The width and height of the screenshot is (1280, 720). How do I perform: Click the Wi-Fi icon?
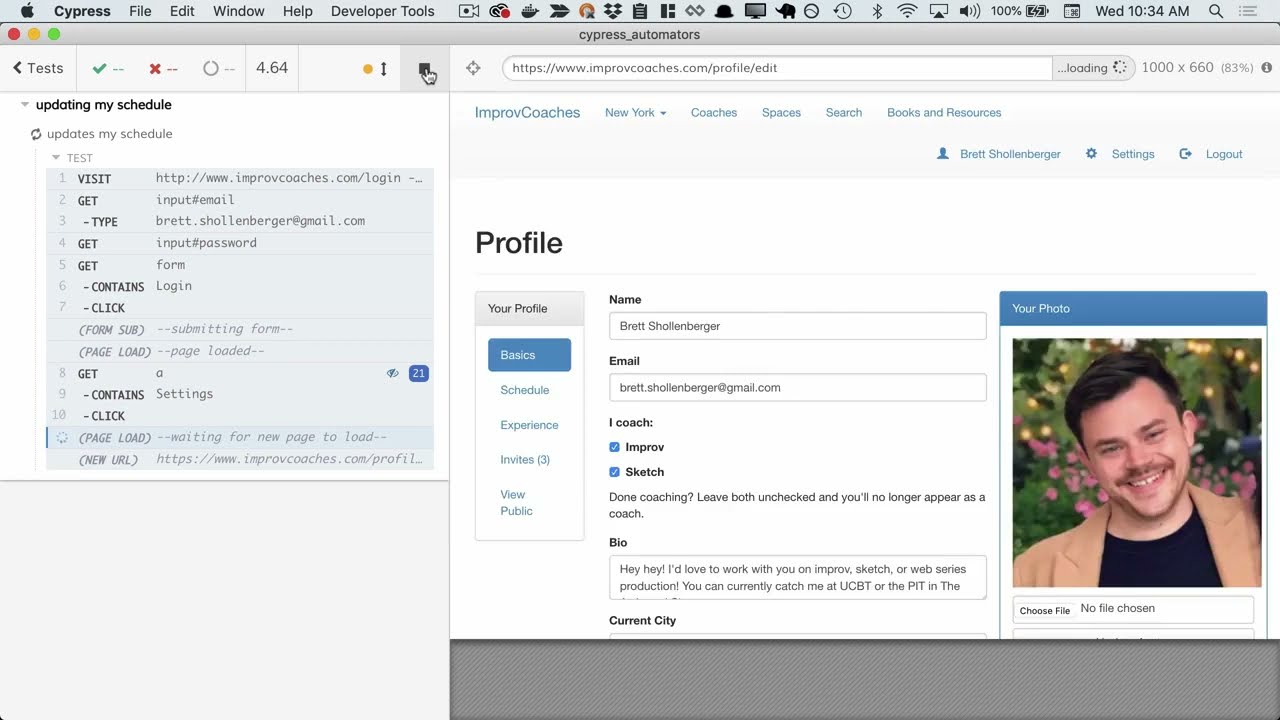907,12
